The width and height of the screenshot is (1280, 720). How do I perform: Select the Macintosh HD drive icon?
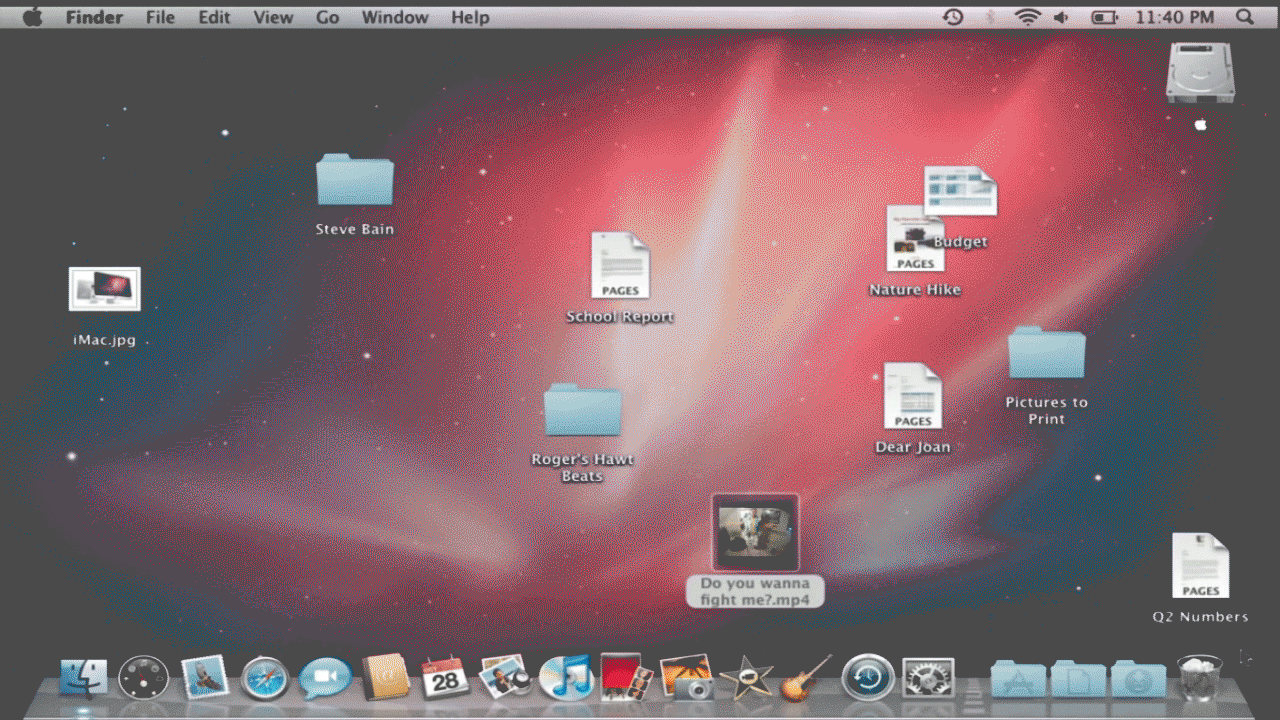(1198, 73)
